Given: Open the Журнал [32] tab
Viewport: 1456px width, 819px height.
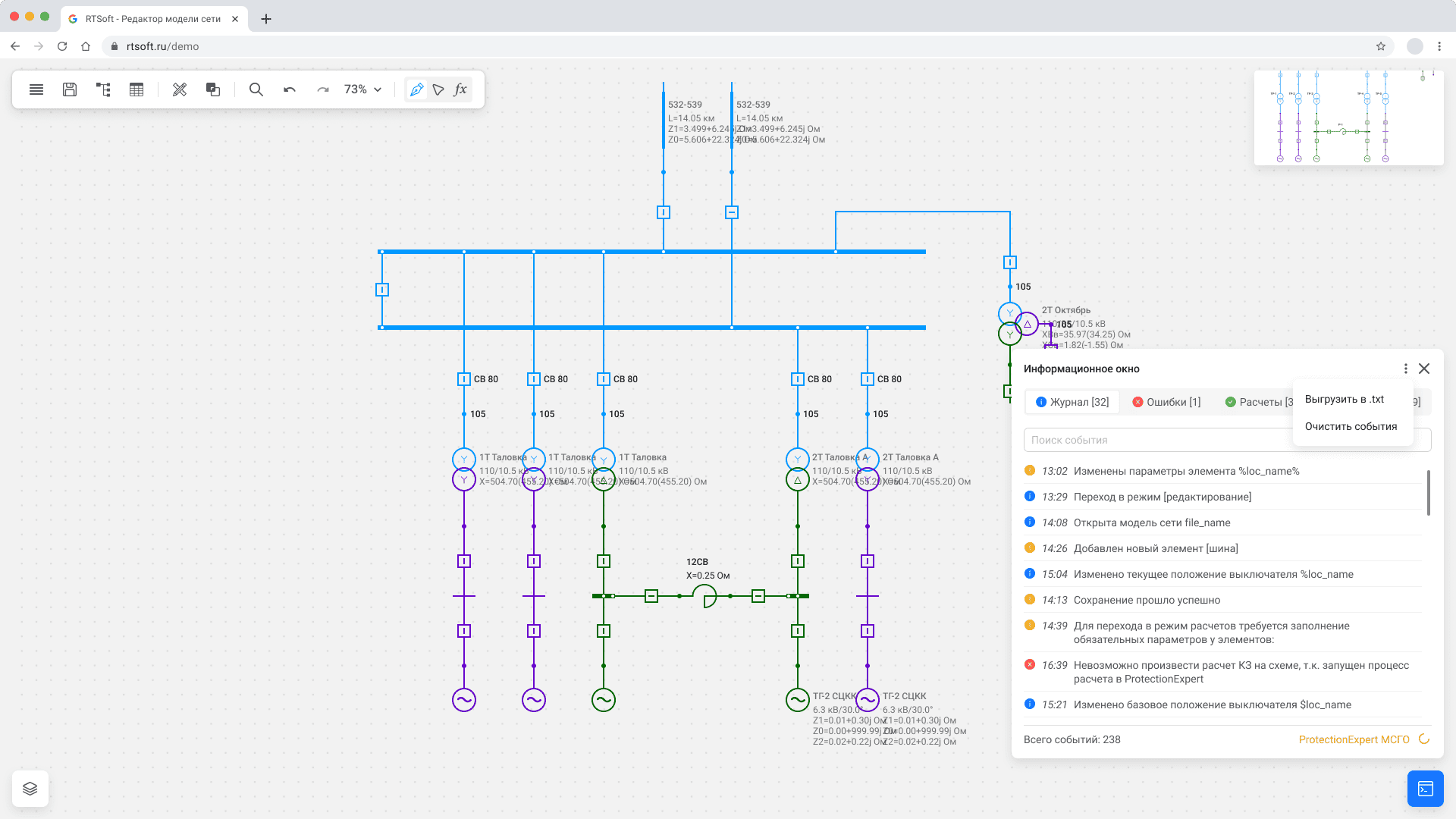Looking at the screenshot, I should (1072, 402).
